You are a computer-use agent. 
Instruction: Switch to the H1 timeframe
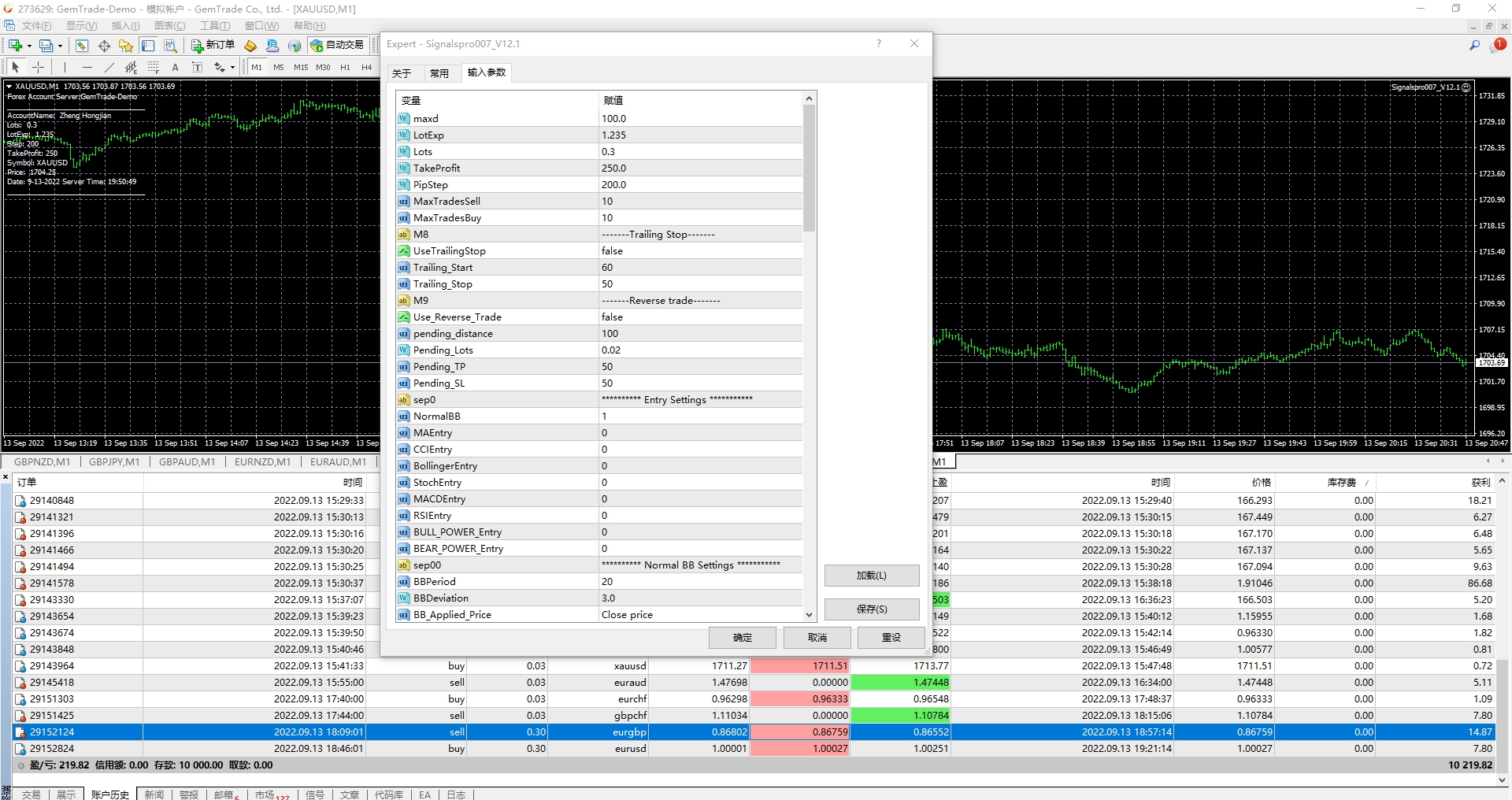pyautogui.click(x=345, y=68)
